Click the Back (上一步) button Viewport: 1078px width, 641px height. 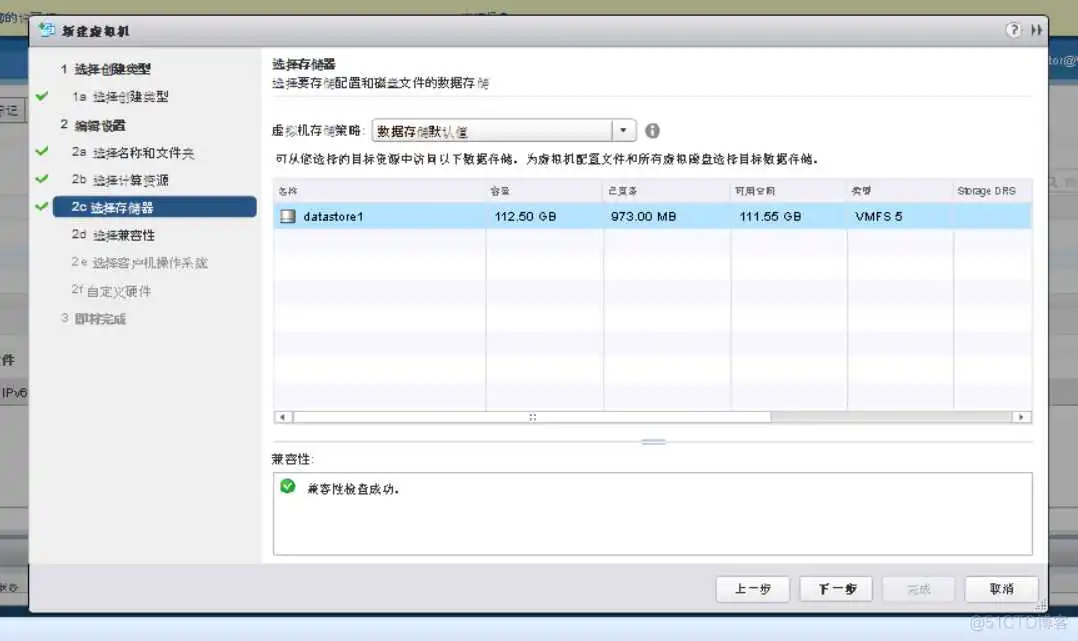click(753, 589)
